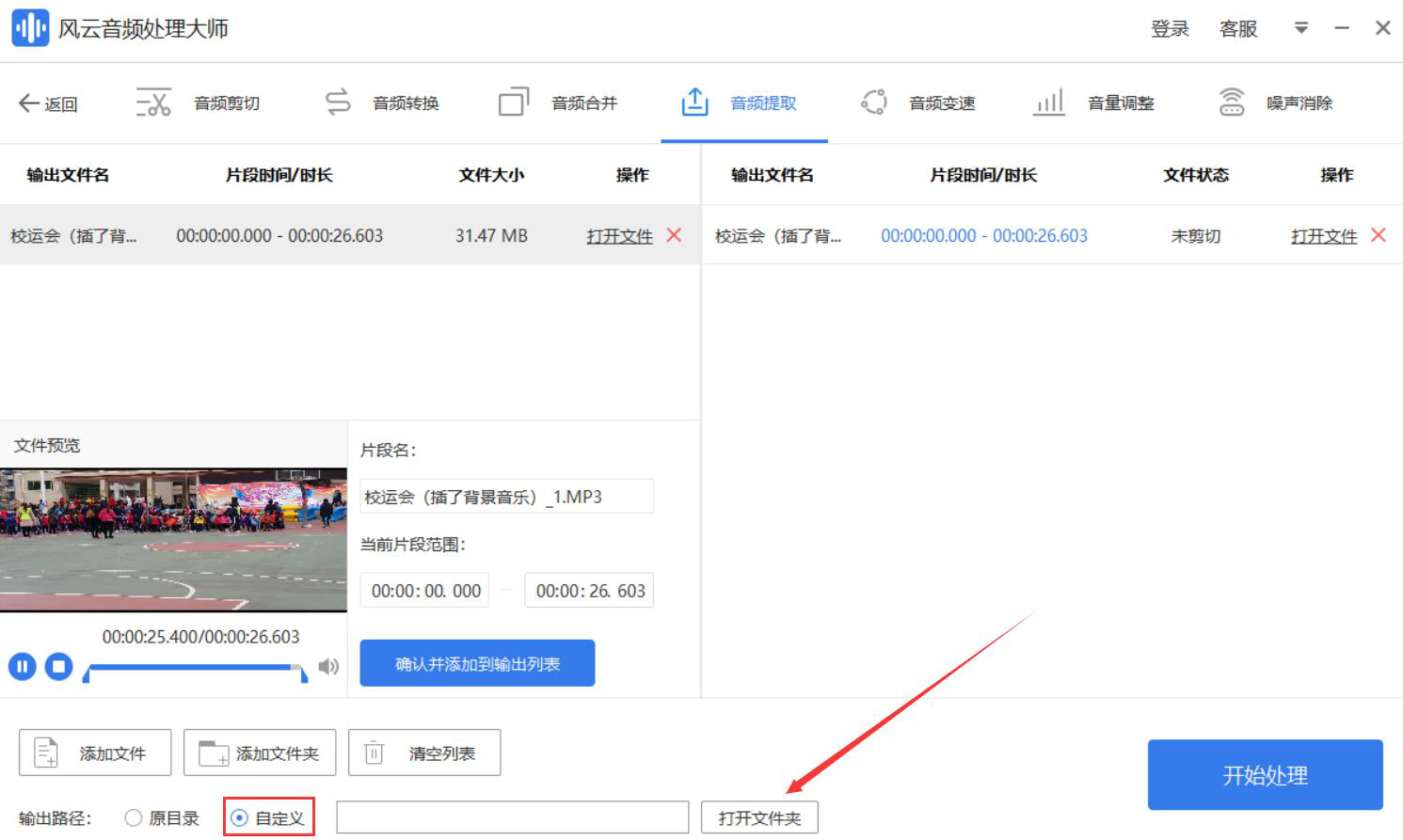The height and width of the screenshot is (840, 1403).
Task: Select blue time range 00:00:00.000 - 00:00:26.603
Action: [984, 236]
